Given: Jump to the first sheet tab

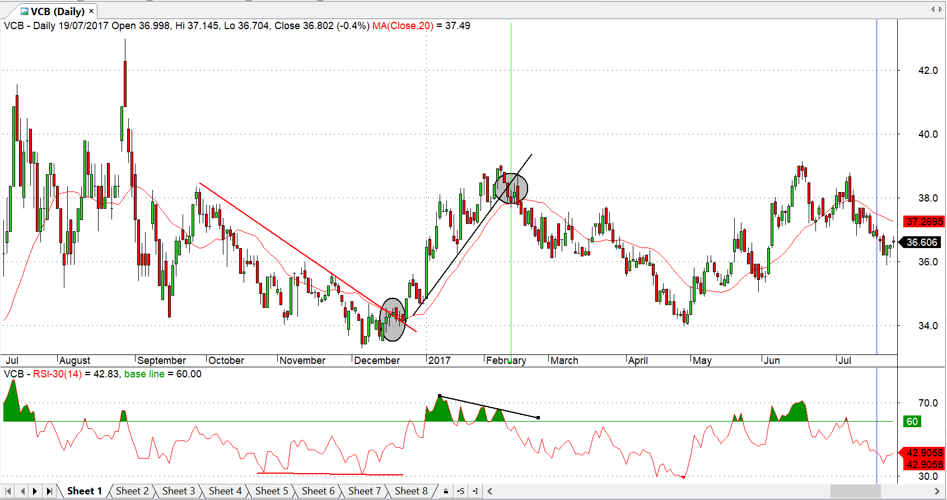Looking at the screenshot, I should coord(8,492).
